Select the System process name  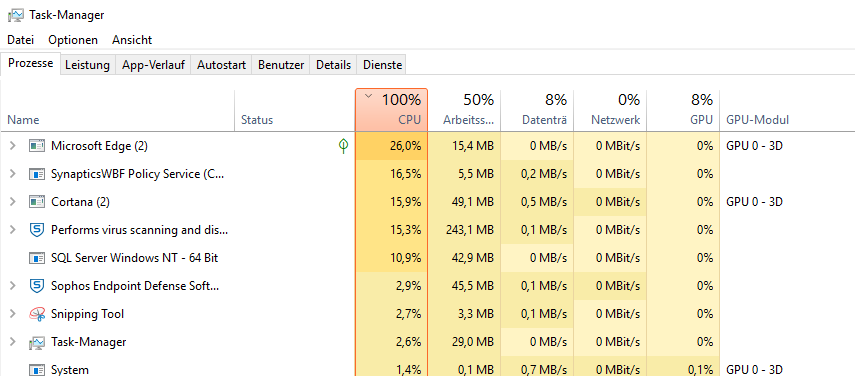click(70, 370)
